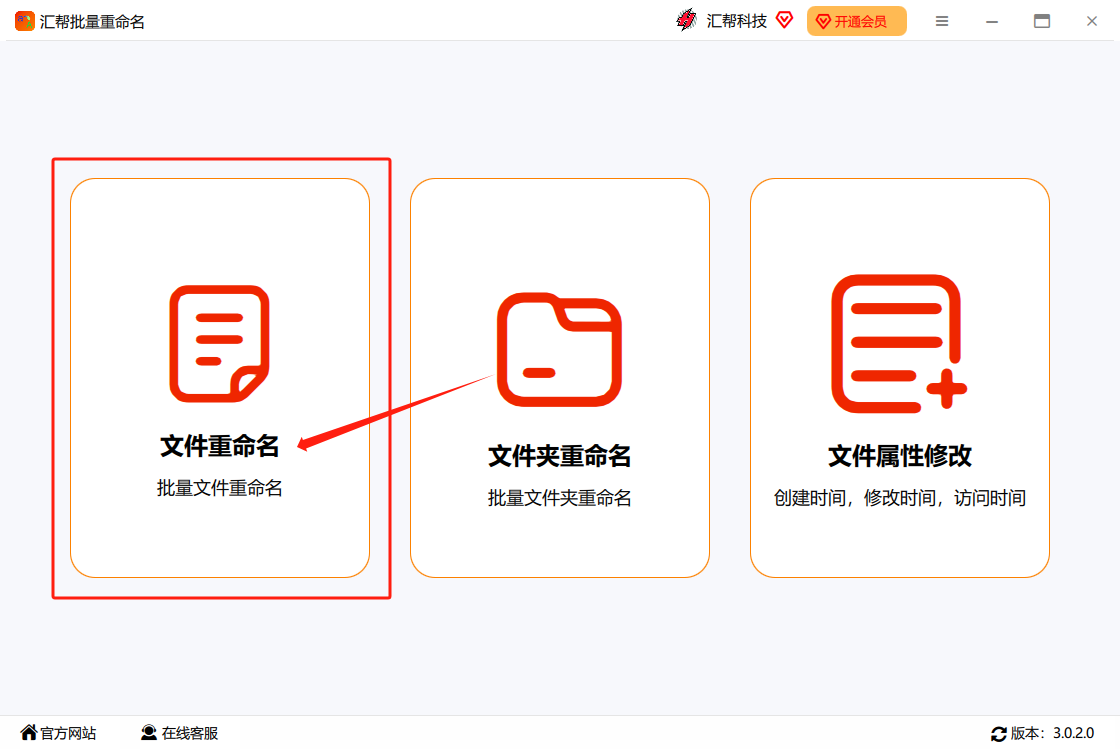Screen dimensions: 1120x749
Task: Click the 汇帮科技 lightning logo icon
Action: point(686,21)
